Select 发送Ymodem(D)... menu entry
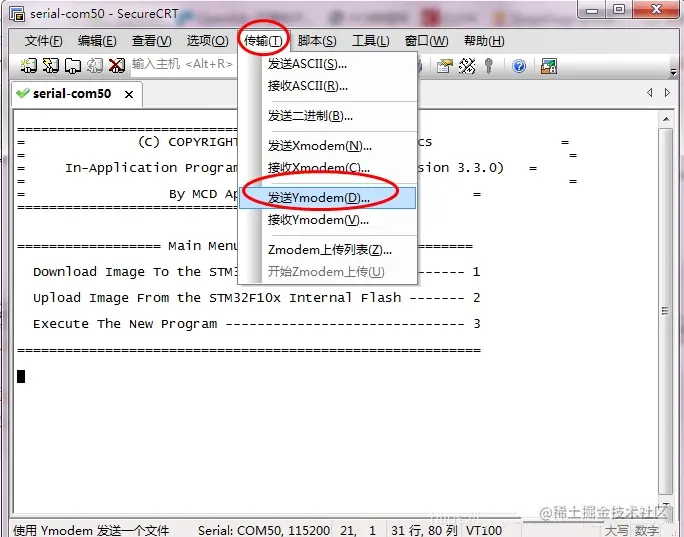 coord(328,198)
